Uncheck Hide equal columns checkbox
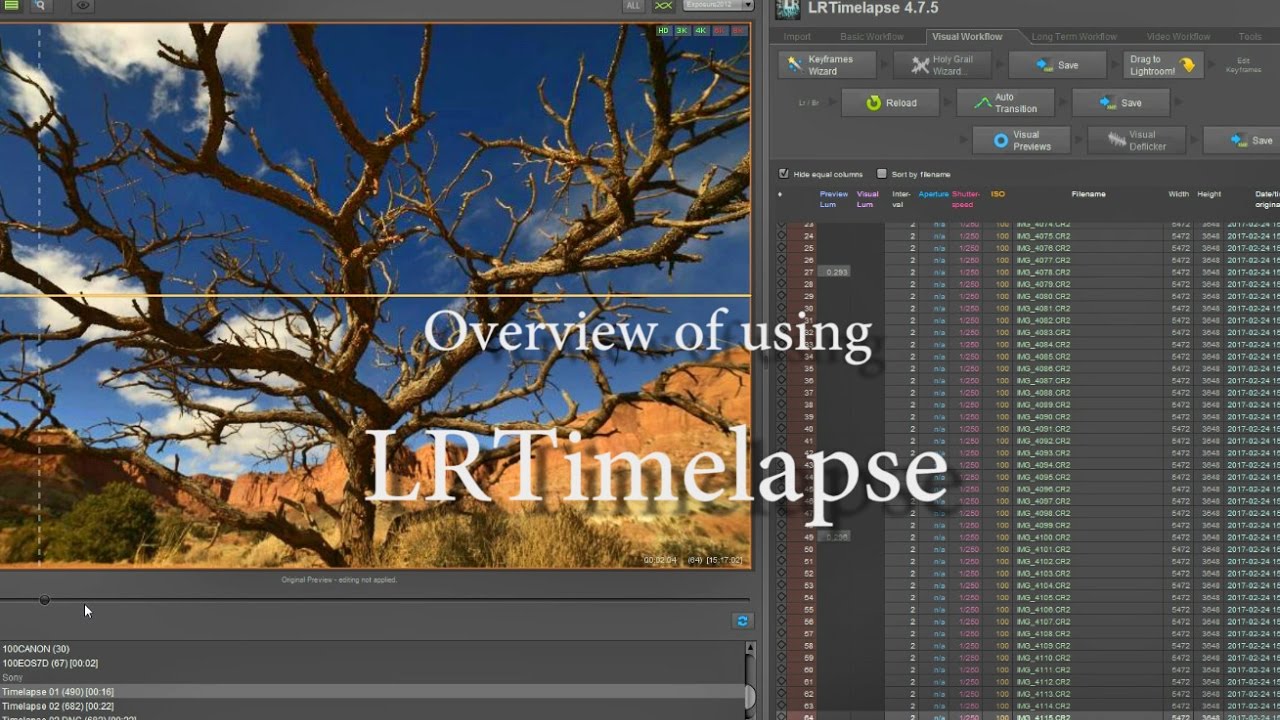Screen dimensions: 1280x720 784,174
